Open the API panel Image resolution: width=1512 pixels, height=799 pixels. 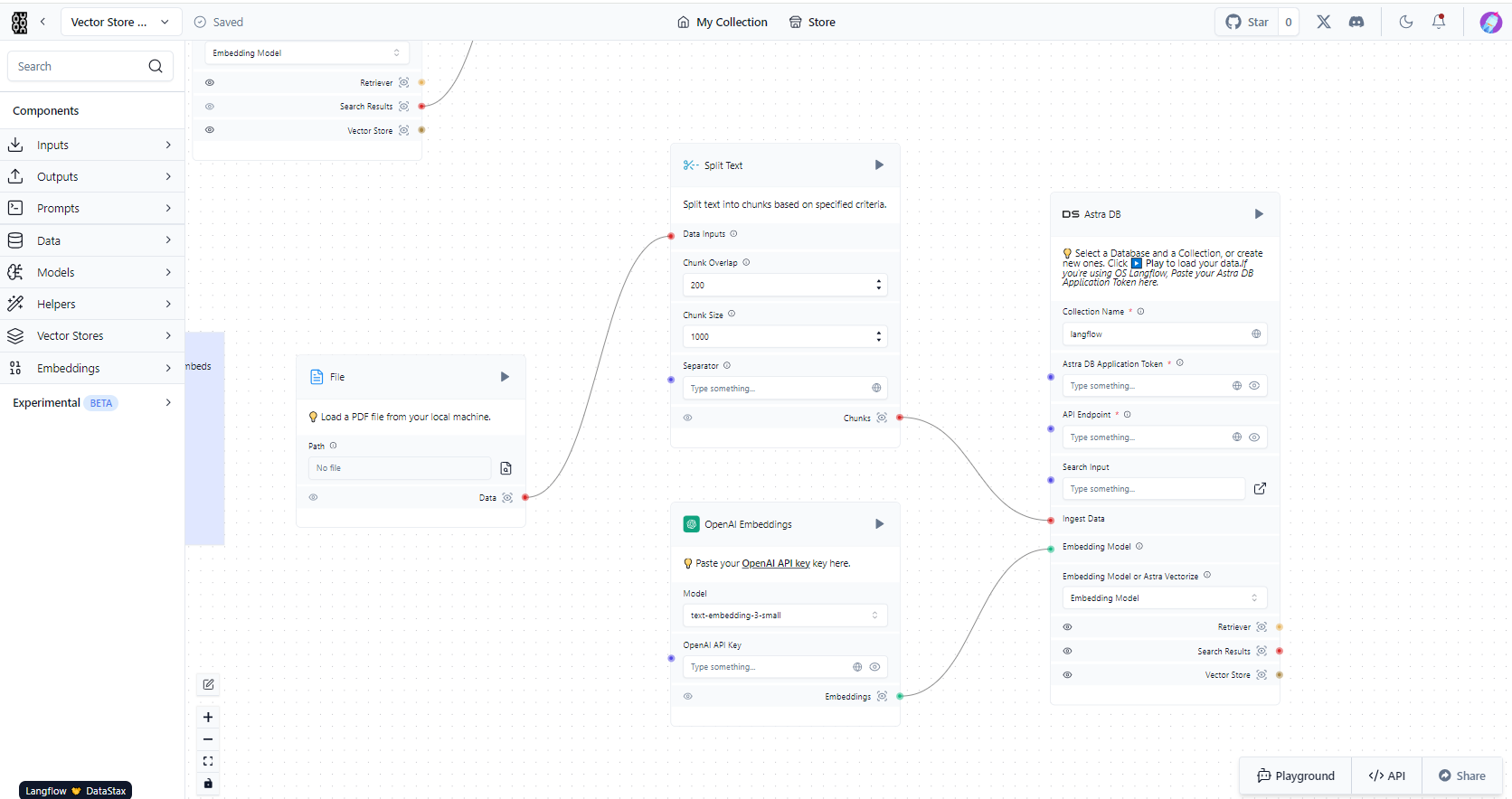point(1386,775)
